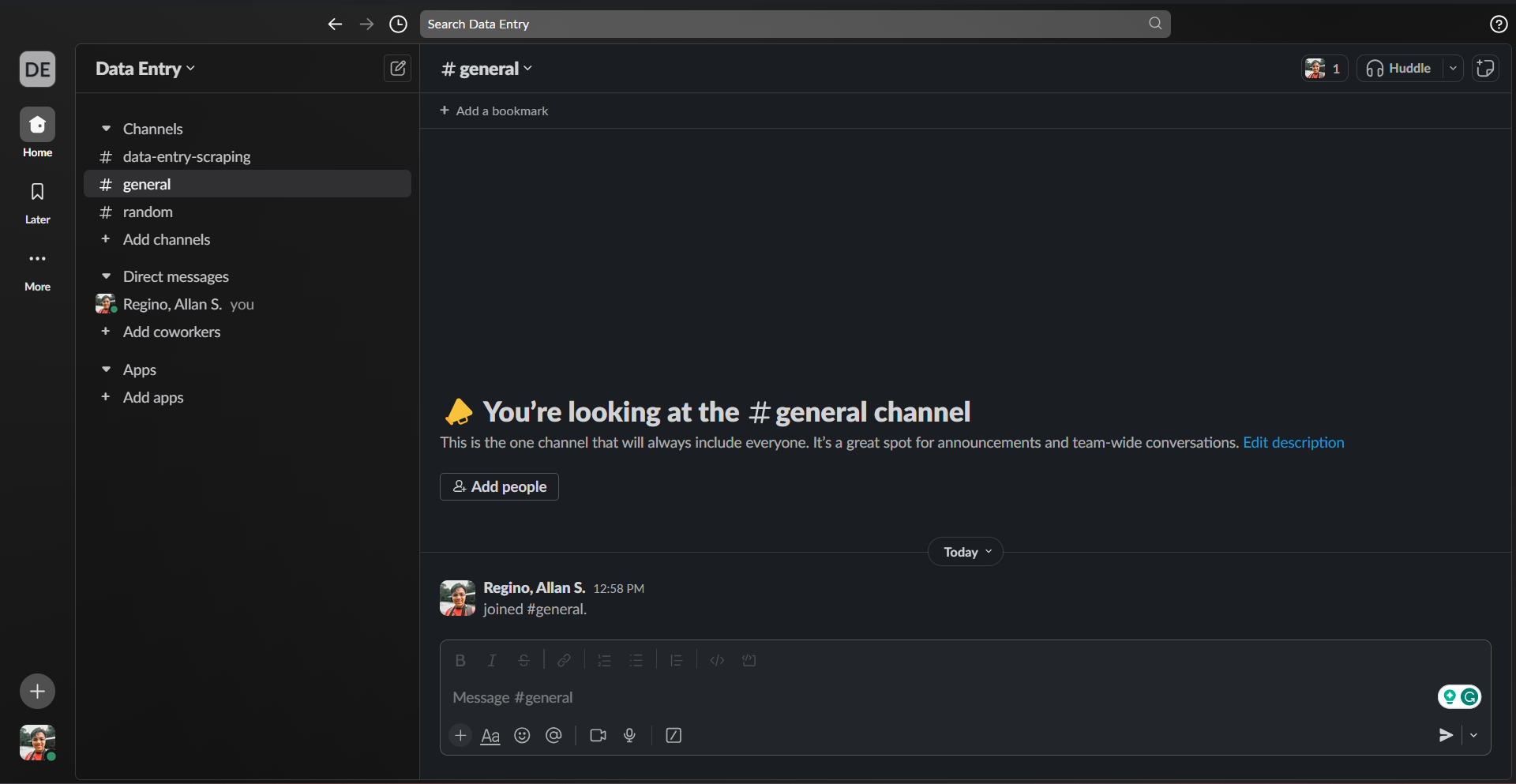
Task: Collapse the Apps section
Action: 106,369
